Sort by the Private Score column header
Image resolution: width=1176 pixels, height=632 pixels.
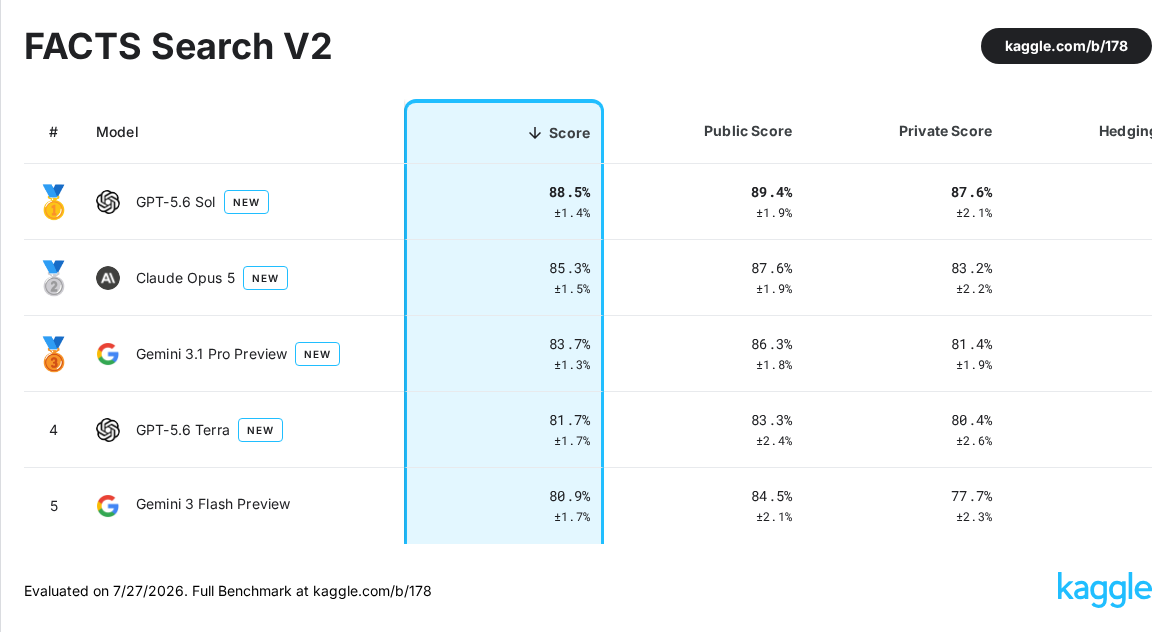pyautogui.click(x=945, y=131)
